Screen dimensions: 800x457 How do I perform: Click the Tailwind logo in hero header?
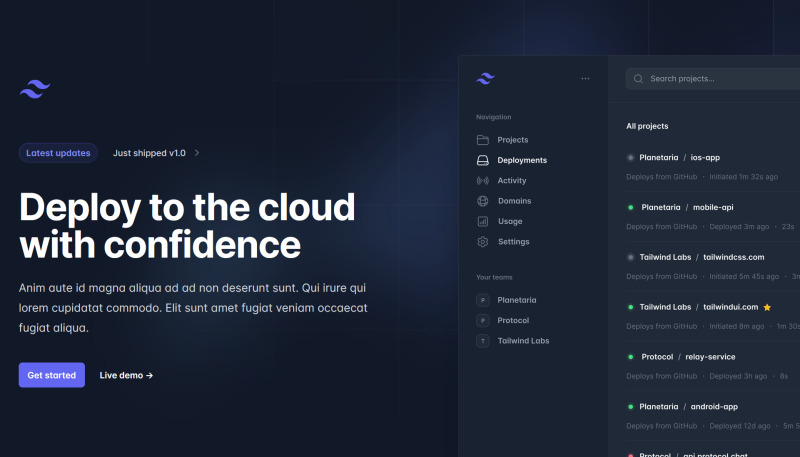[x=35, y=89]
